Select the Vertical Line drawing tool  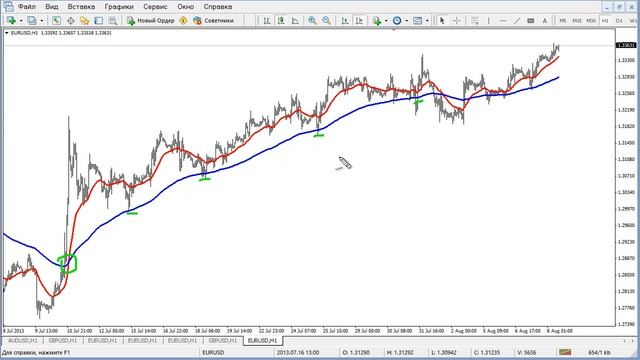[489, 20]
